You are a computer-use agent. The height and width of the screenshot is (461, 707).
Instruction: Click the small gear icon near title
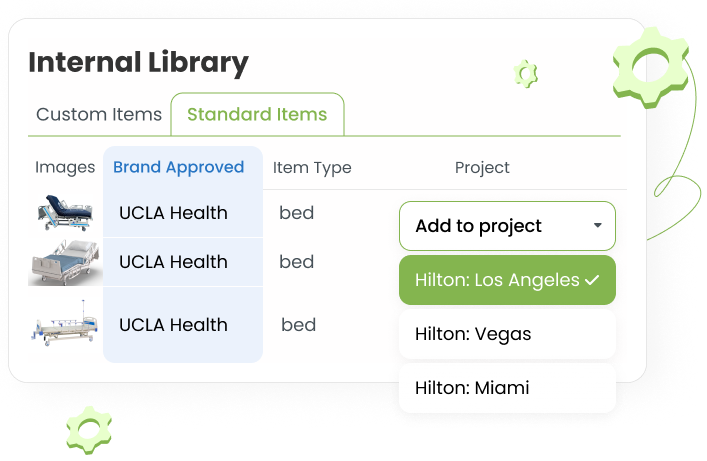click(526, 74)
